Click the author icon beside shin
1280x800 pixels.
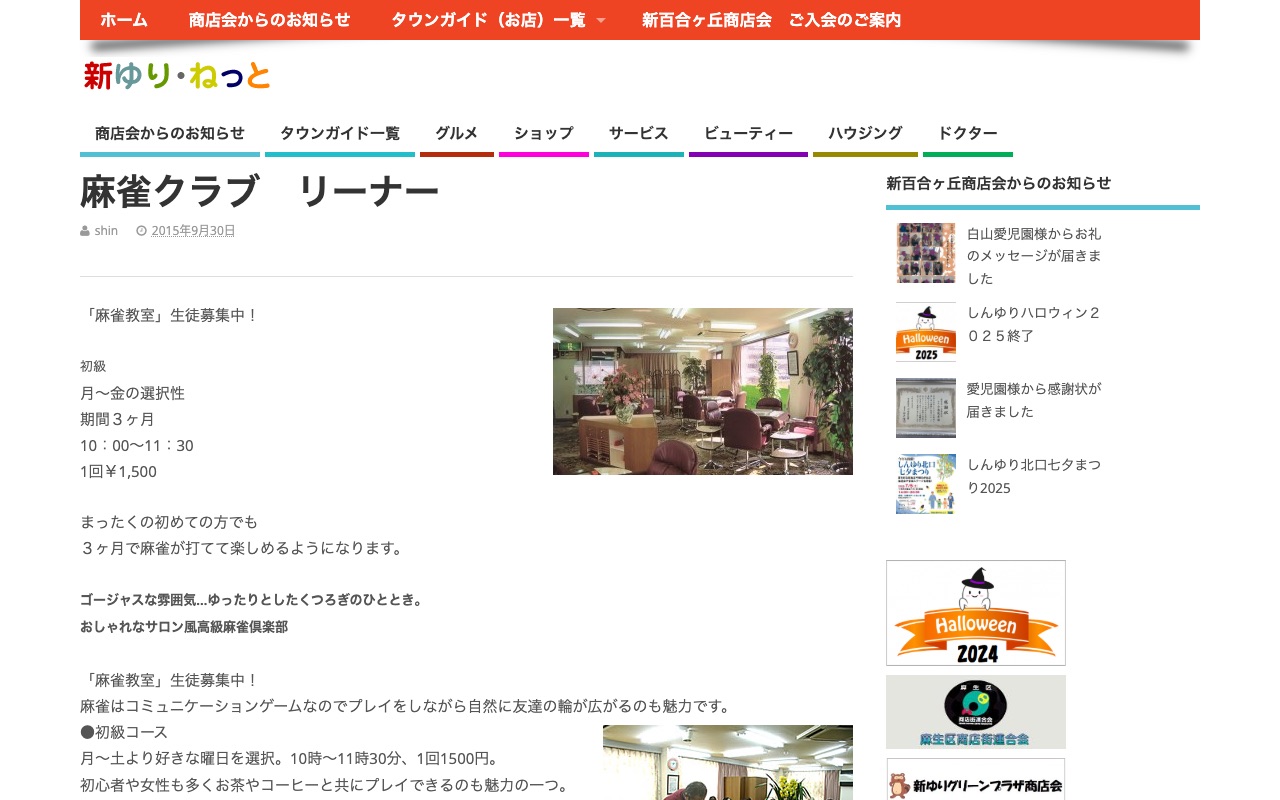point(85,230)
